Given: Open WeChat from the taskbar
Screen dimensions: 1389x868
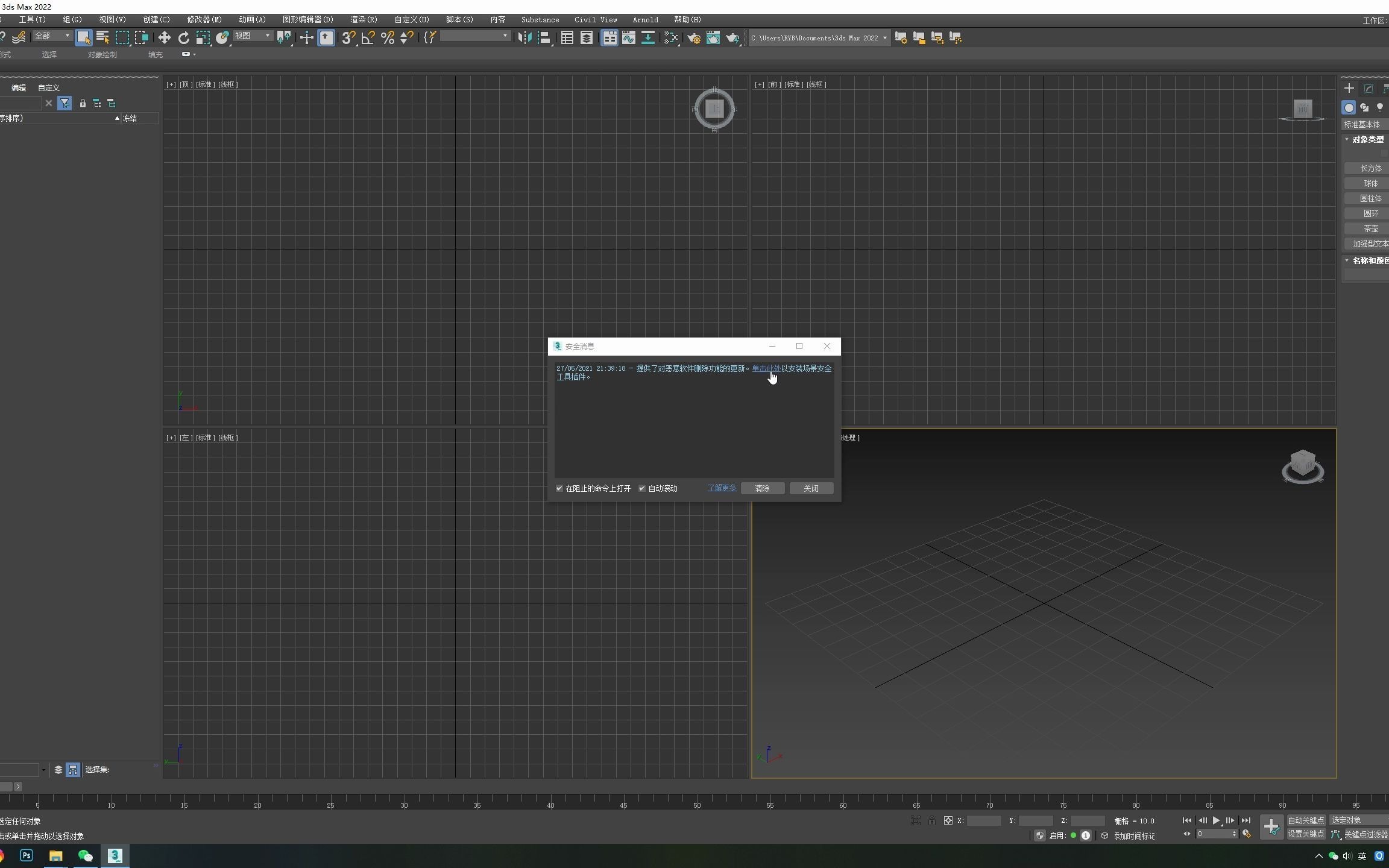Looking at the screenshot, I should point(85,856).
